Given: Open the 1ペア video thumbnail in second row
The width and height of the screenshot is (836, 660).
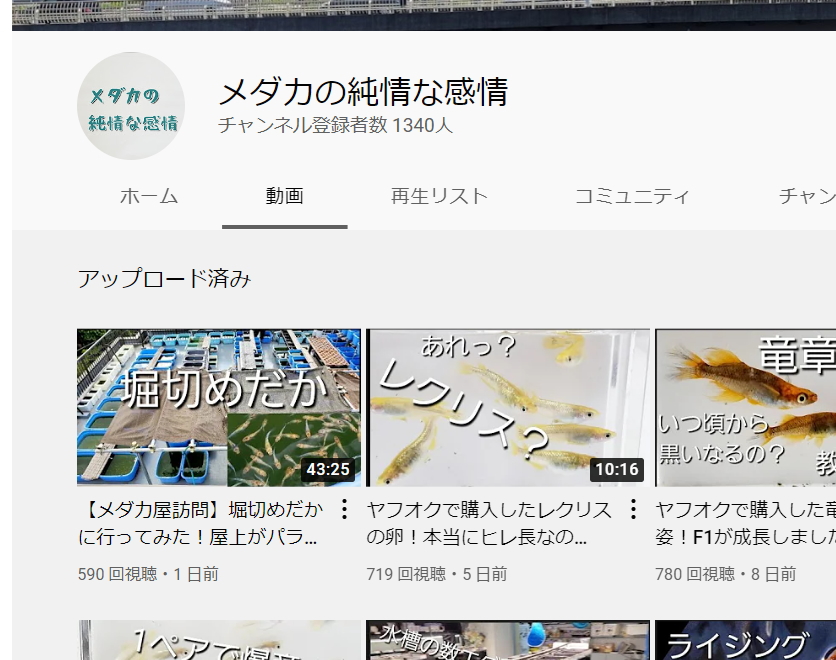Looking at the screenshot, I should tap(219, 640).
